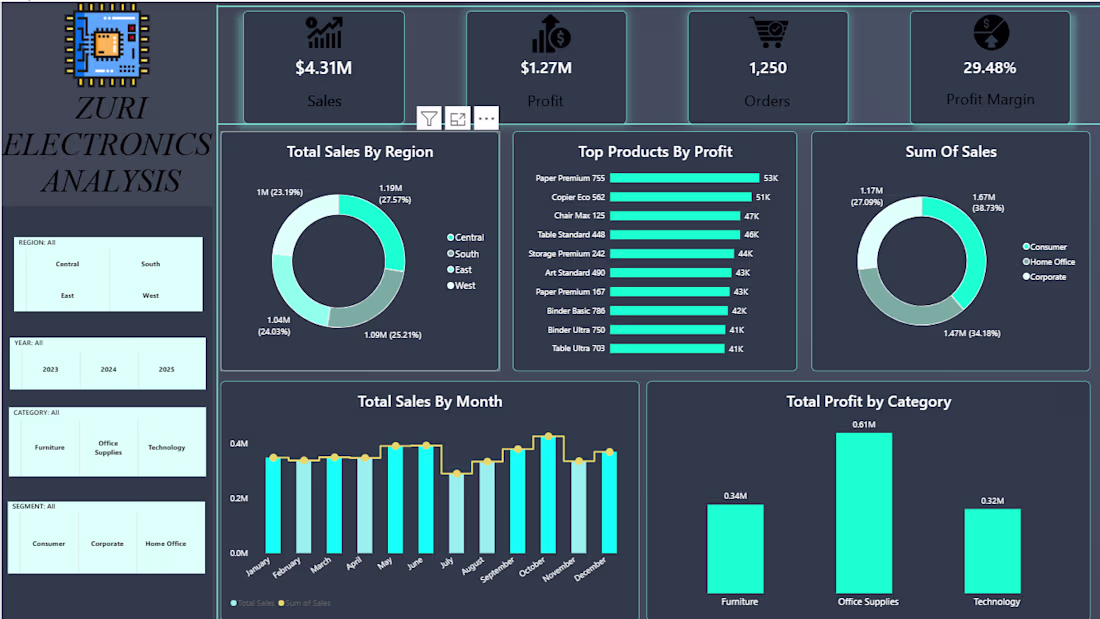Click the West legend marker

(x=450, y=286)
